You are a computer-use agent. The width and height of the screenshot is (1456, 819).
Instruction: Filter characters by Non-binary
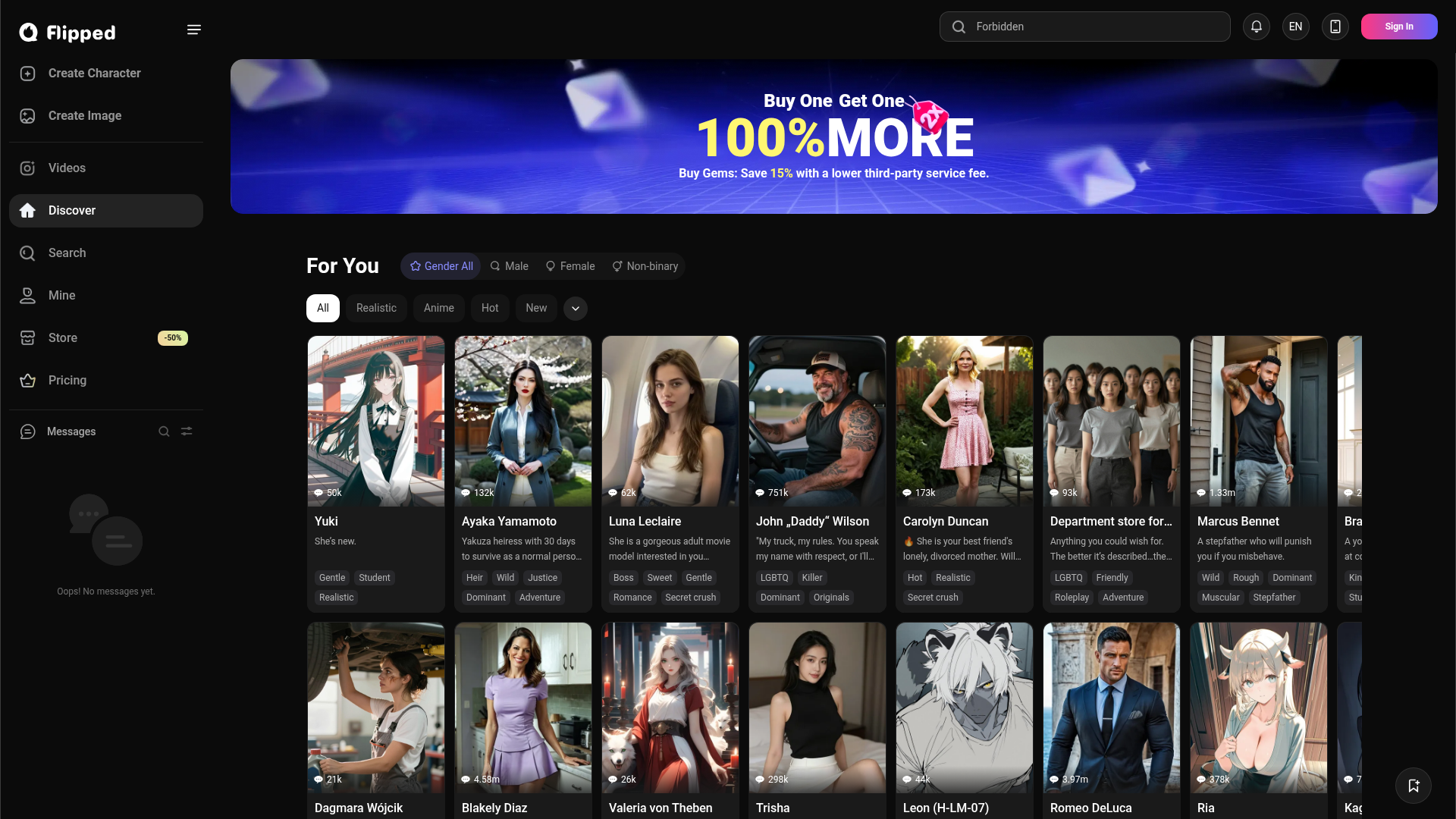[x=645, y=266]
